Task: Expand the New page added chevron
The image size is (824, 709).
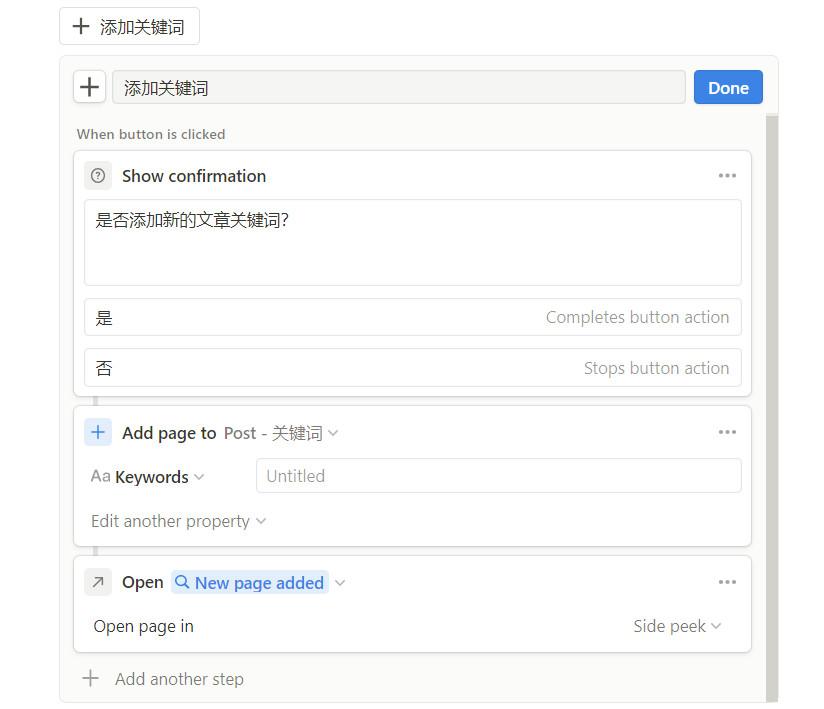Action: (x=340, y=582)
